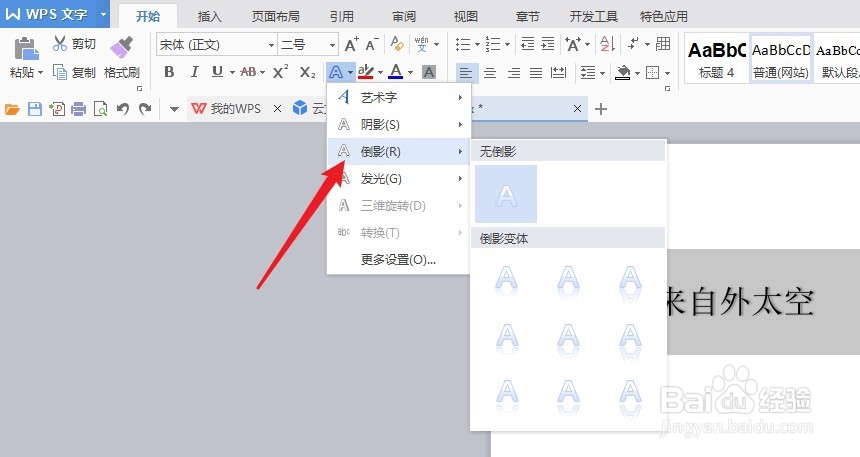This screenshot has height=457, width=860.
Task: Apply distributed alignment
Action: 558,72
